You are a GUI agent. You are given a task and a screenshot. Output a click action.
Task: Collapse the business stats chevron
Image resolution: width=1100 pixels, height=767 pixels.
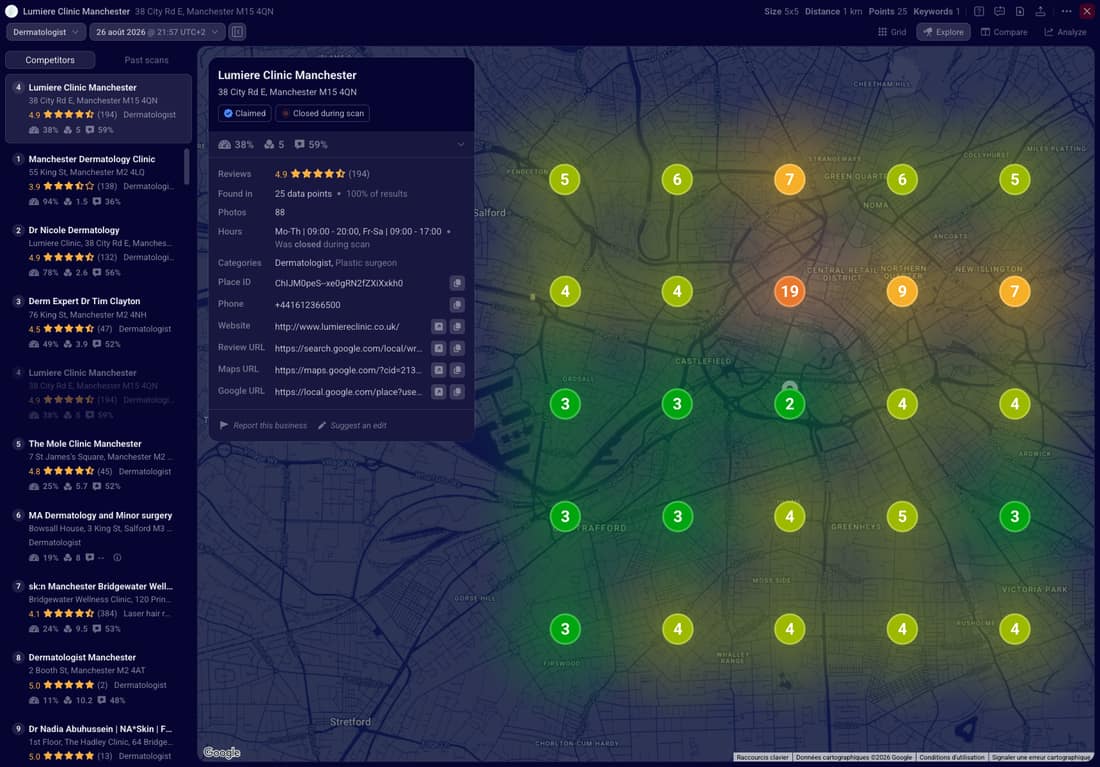coord(461,145)
